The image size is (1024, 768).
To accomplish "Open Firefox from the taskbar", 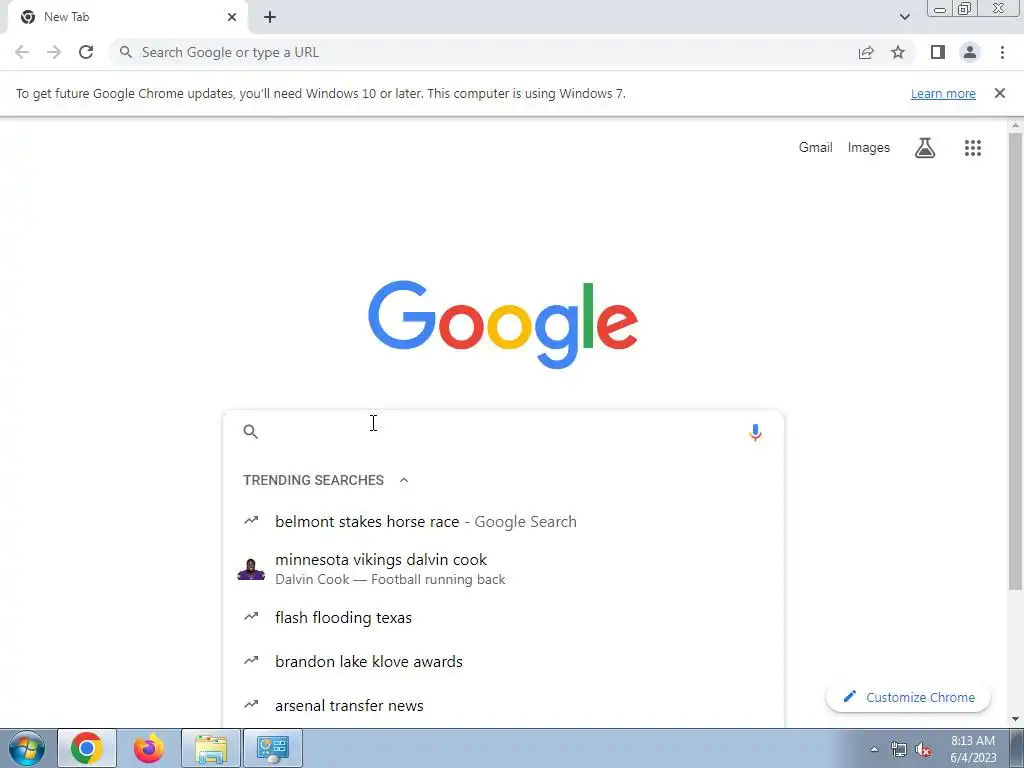I will [x=149, y=748].
